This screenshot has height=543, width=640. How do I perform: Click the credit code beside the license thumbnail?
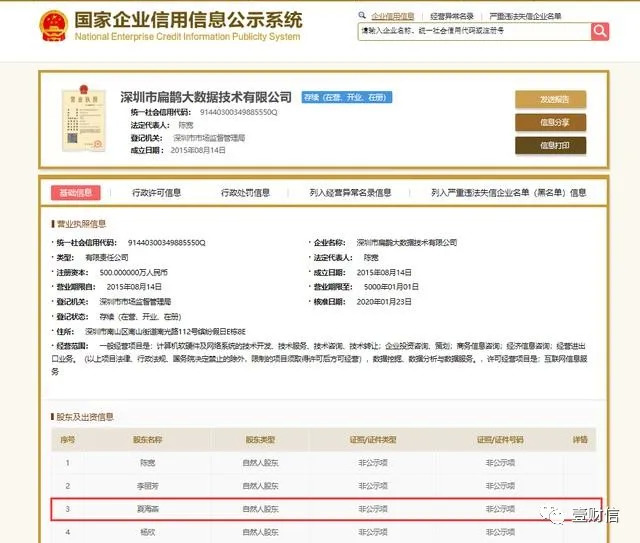[238, 112]
